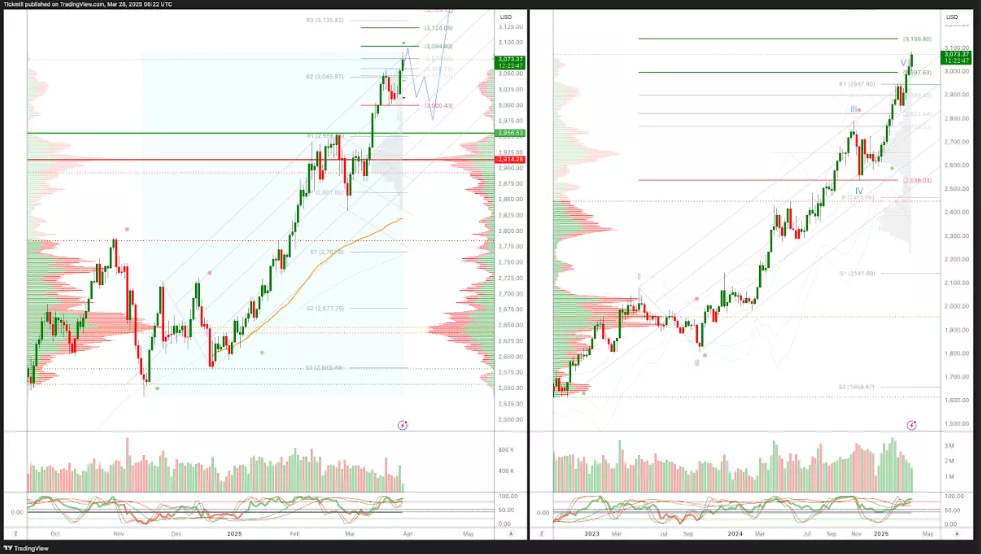Click the current price label 3,073.37 on left chart
The image size is (981, 554).
510,59
